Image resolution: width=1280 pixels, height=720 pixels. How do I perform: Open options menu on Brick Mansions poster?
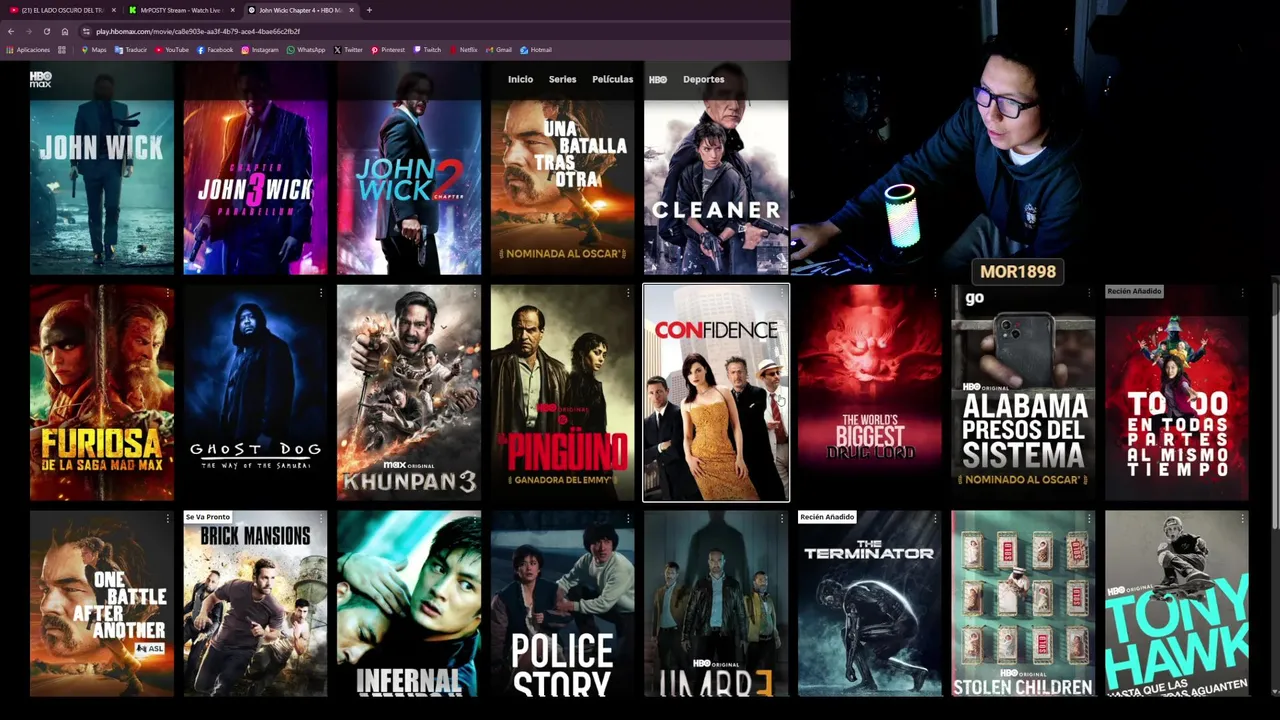click(321, 519)
